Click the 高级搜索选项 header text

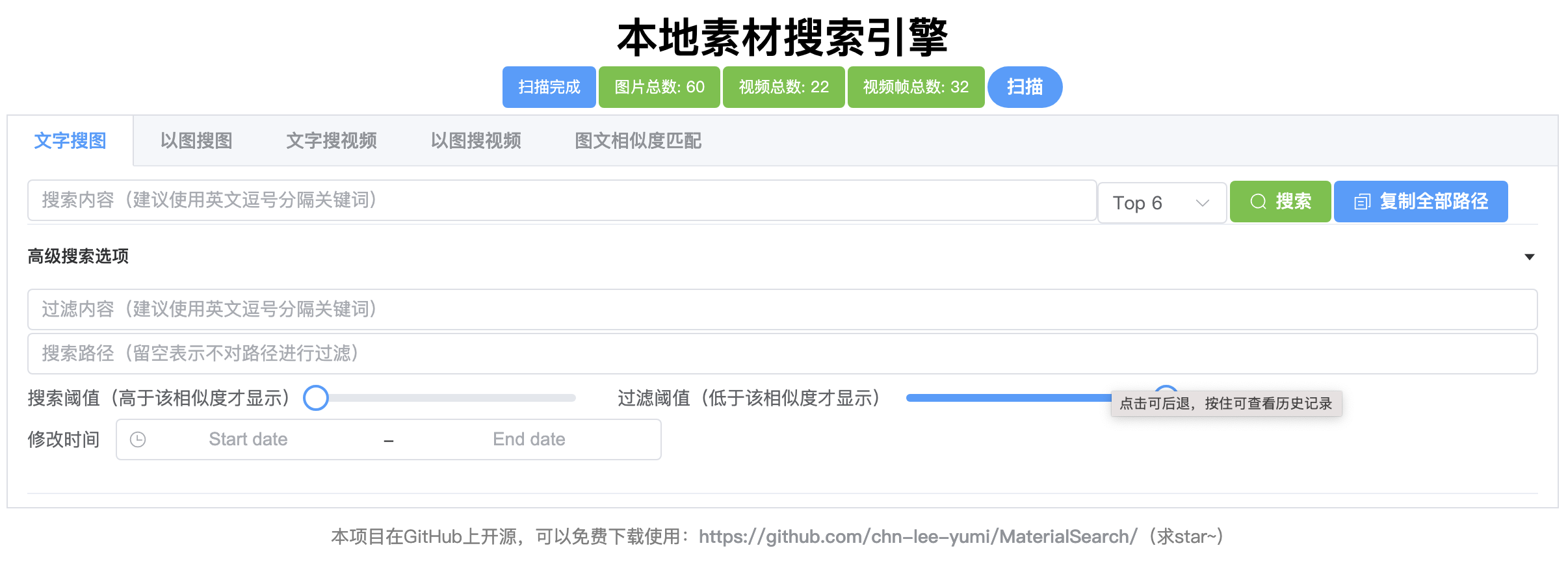click(x=78, y=256)
